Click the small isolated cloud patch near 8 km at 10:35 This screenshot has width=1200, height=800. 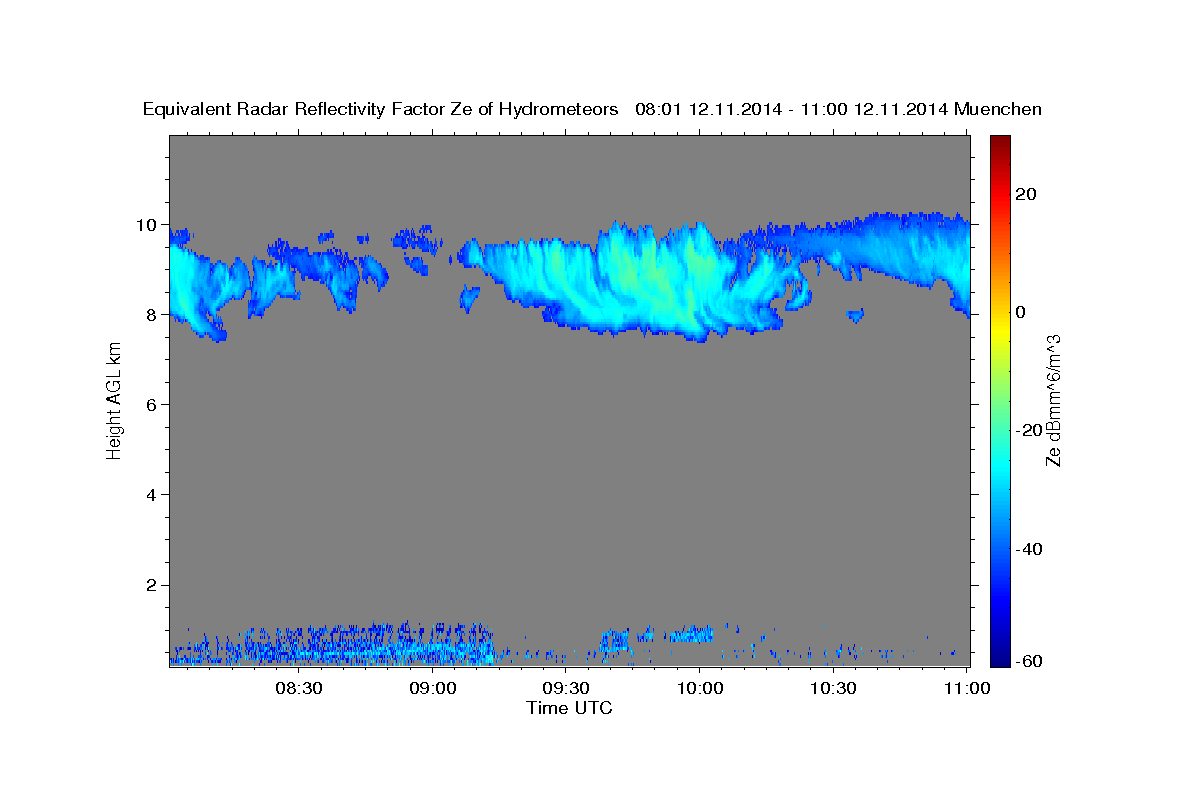[855, 315]
